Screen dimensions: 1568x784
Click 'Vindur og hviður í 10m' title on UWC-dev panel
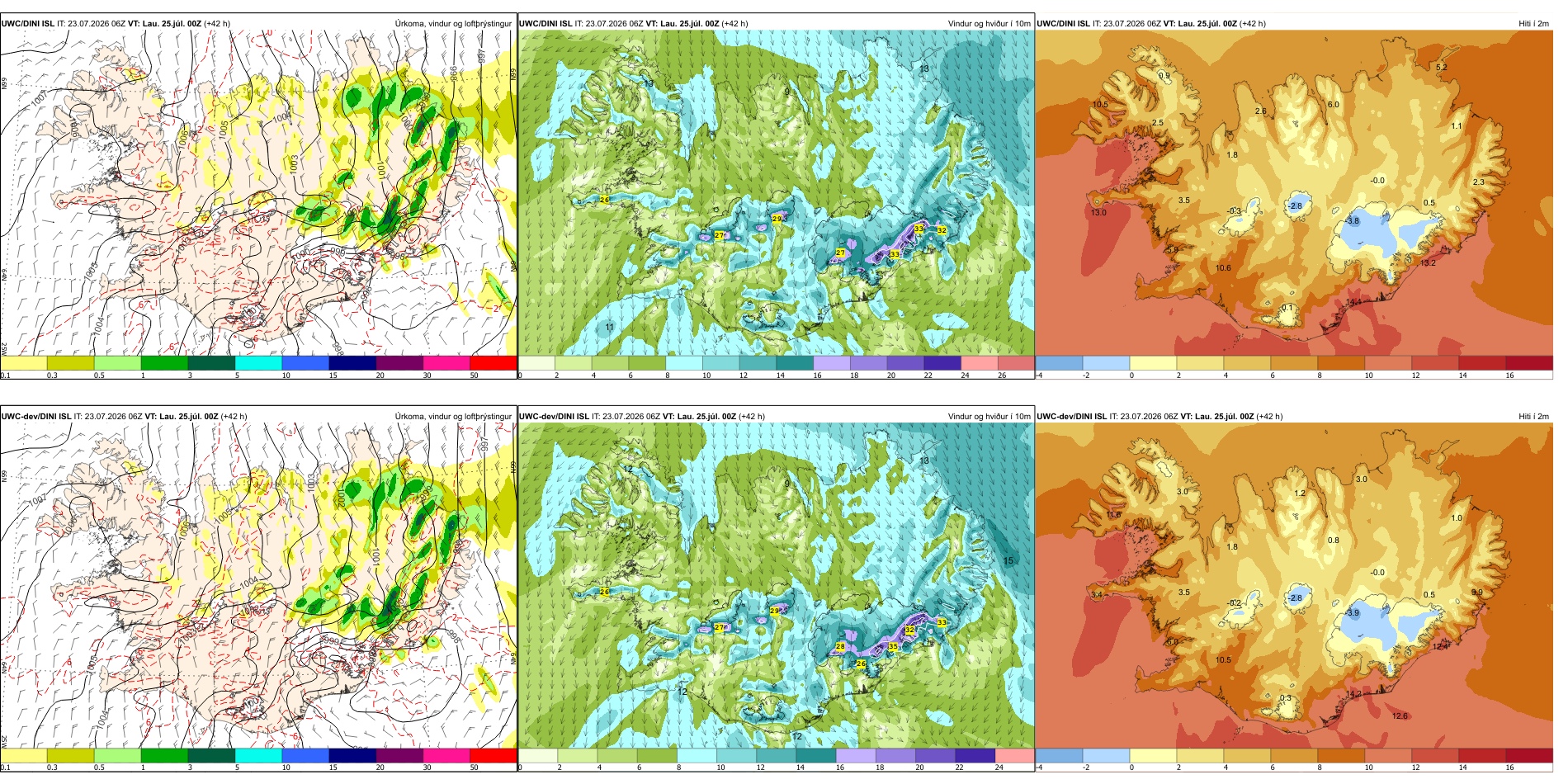(x=989, y=417)
